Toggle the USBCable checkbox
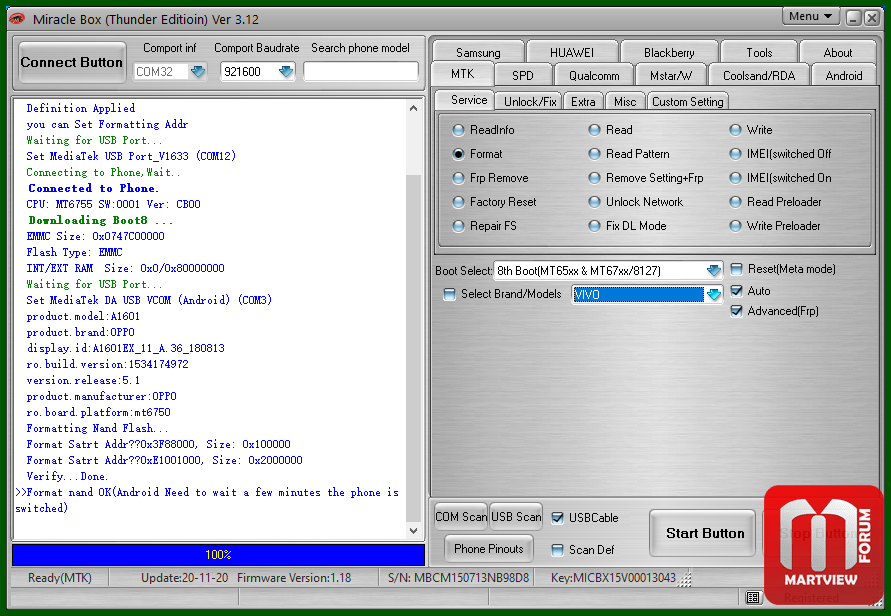This screenshot has width=891, height=616. (x=557, y=518)
